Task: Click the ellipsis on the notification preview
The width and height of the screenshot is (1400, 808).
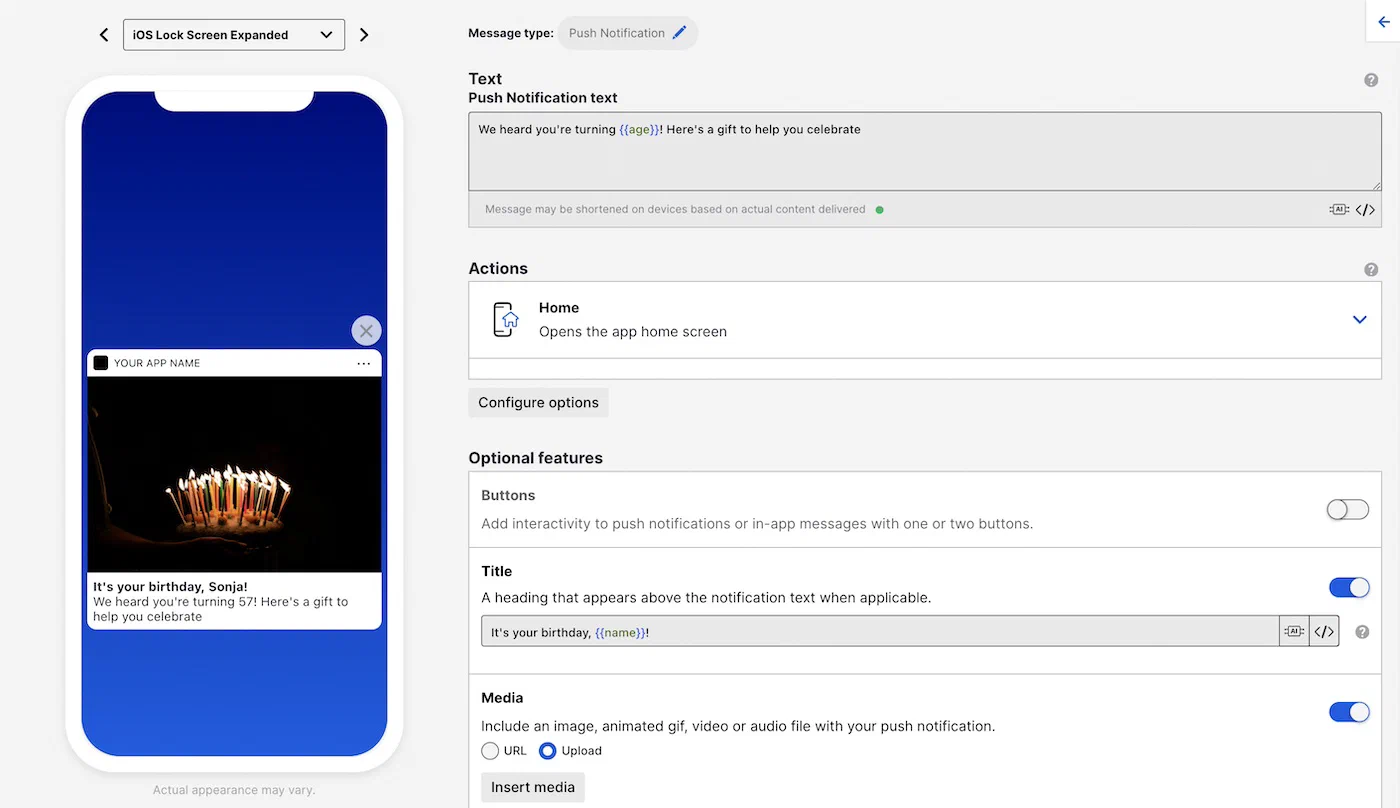Action: point(363,363)
